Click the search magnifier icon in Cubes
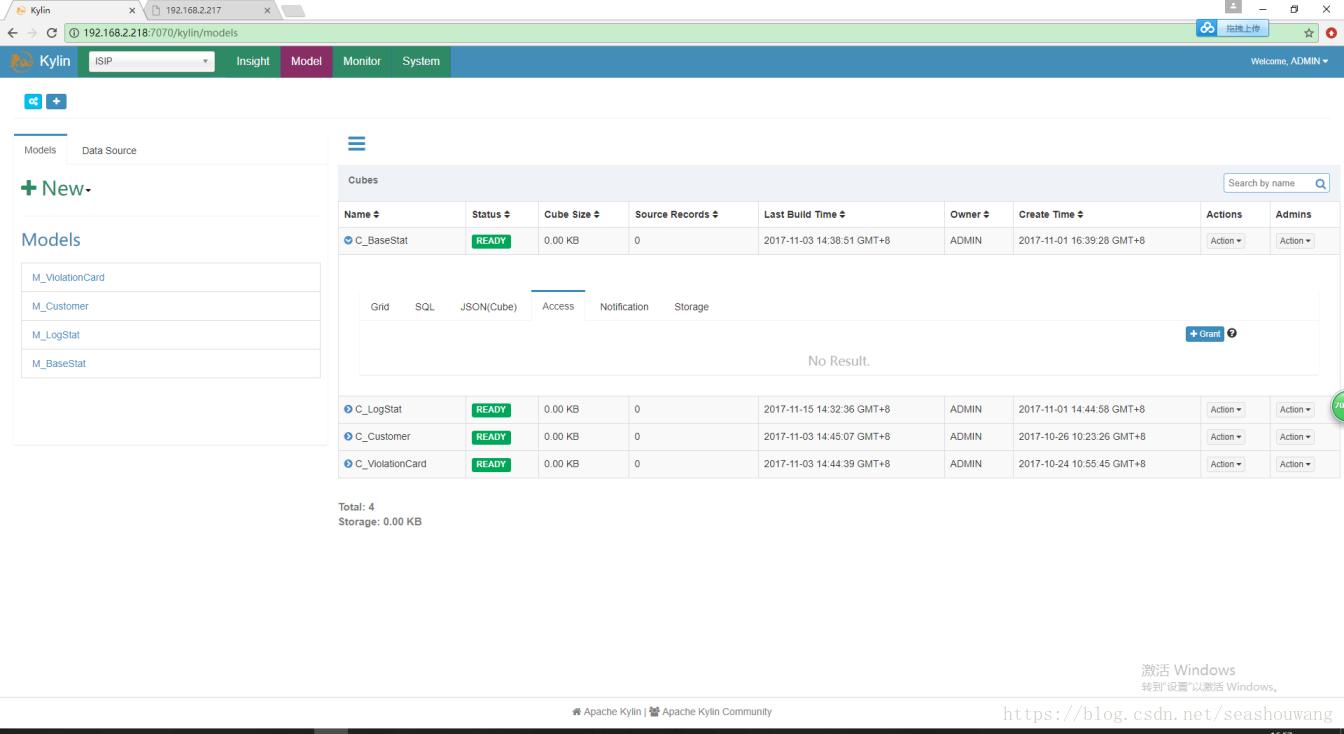The width and height of the screenshot is (1344, 734). (x=1321, y=184)
